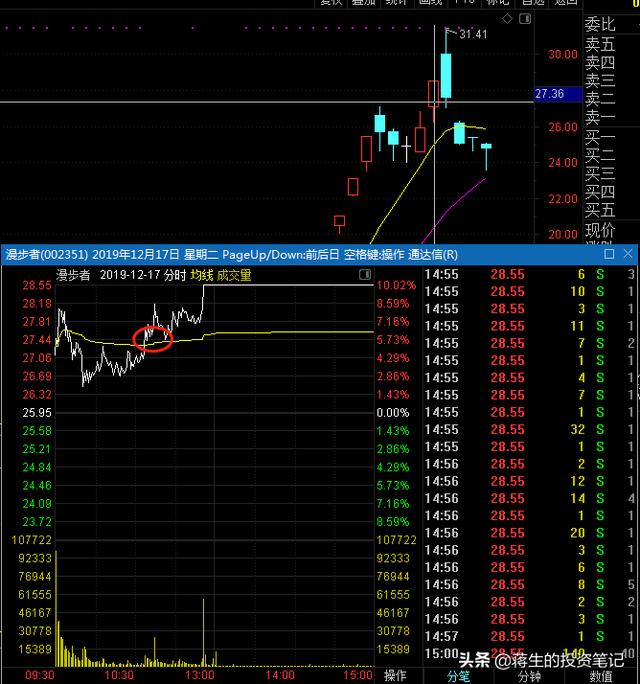Click the diamond icon above the candlestick chart
Image resolution: width=640 pixels, height=684 pixels.
[509, 19]
